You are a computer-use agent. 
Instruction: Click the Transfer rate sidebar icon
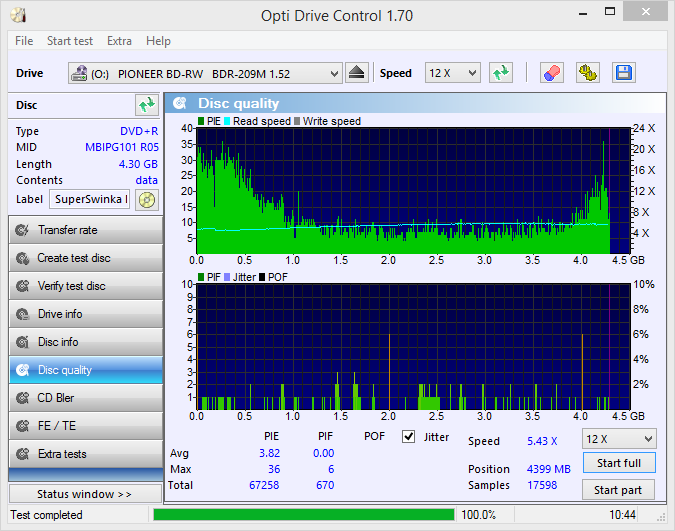click(x=22, y=230)
